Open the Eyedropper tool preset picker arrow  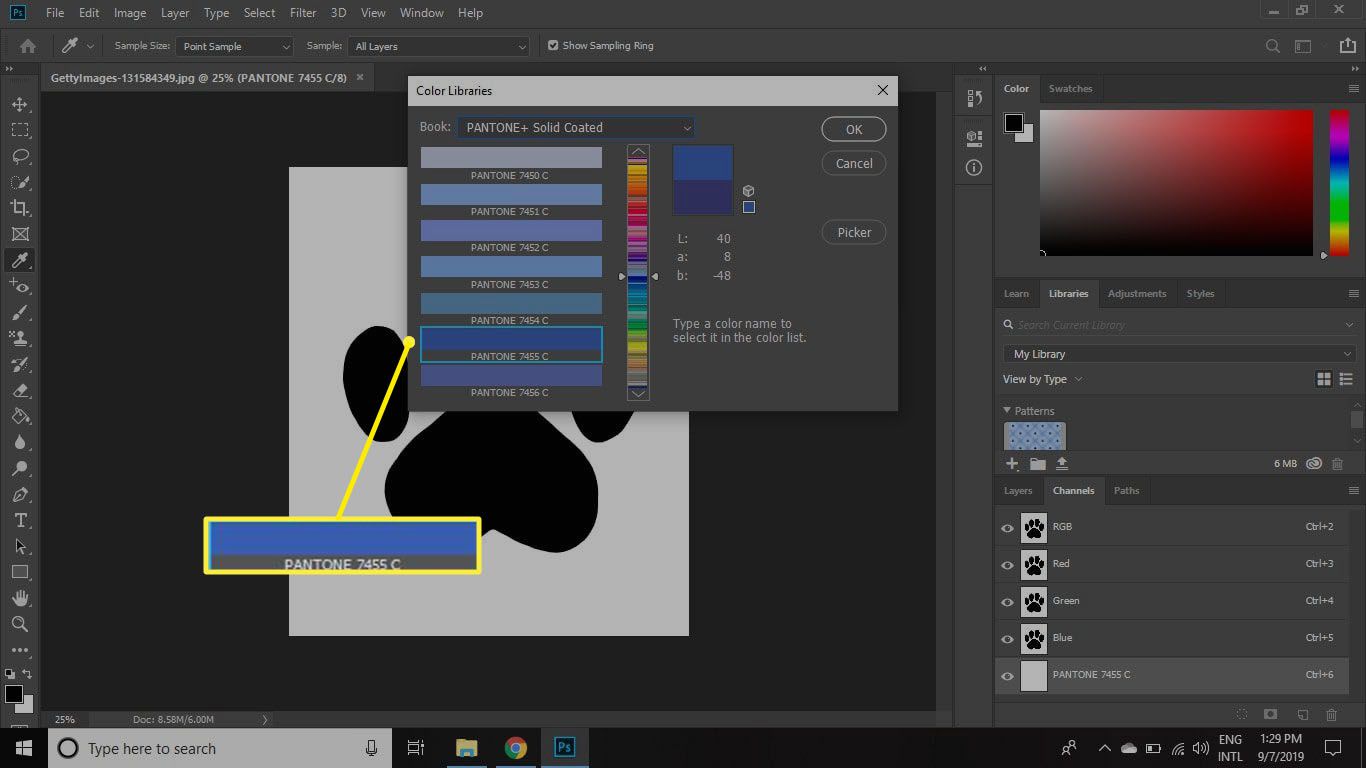(x=91, y=46)
